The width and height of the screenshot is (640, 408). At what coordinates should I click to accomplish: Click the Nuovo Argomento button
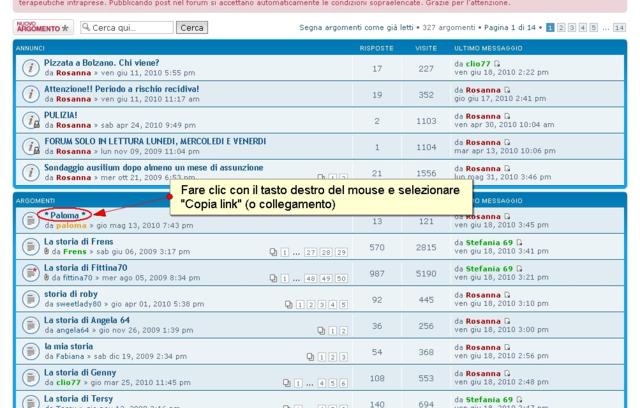42,27
